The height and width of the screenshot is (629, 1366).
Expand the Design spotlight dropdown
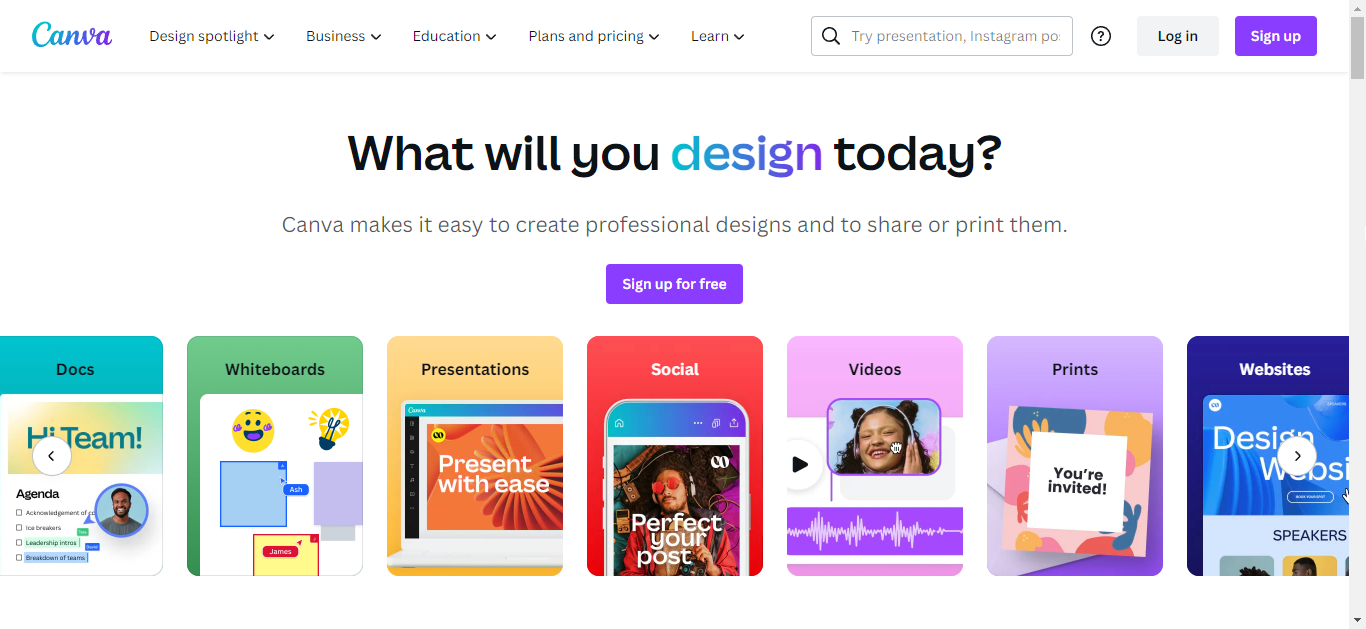(x=211, y=36)
